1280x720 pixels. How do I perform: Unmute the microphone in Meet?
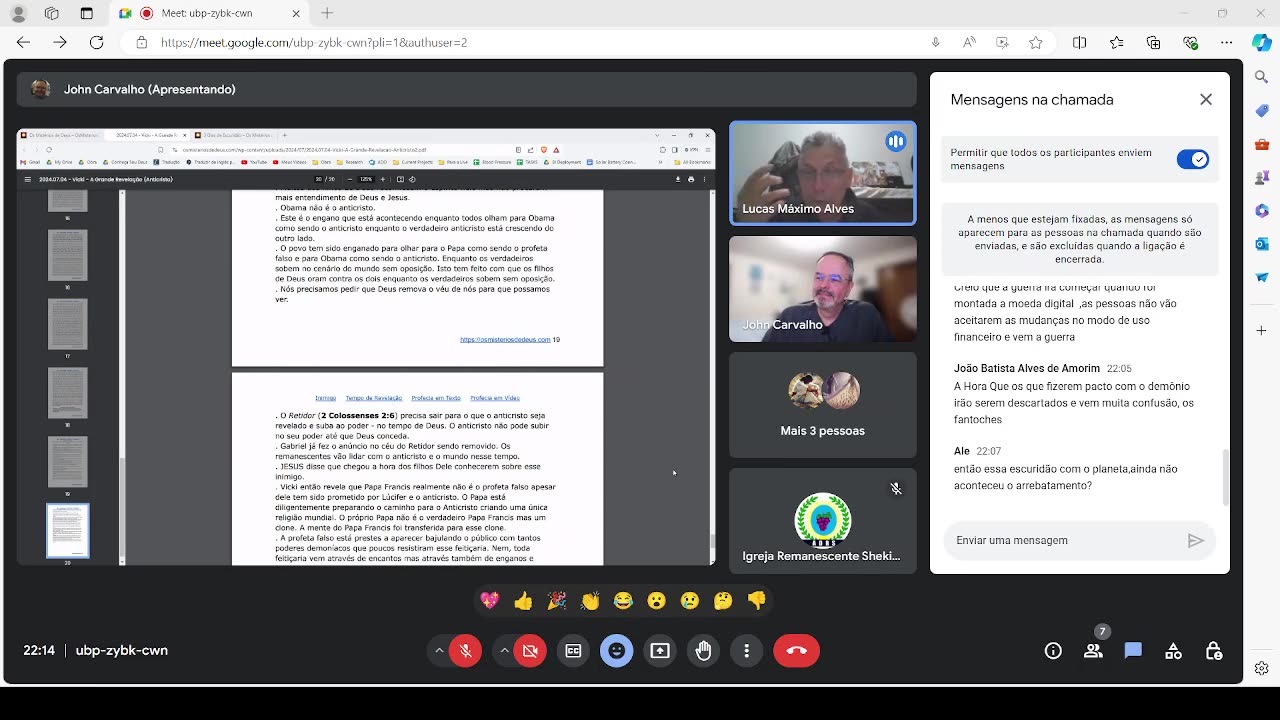pos(465,651)
